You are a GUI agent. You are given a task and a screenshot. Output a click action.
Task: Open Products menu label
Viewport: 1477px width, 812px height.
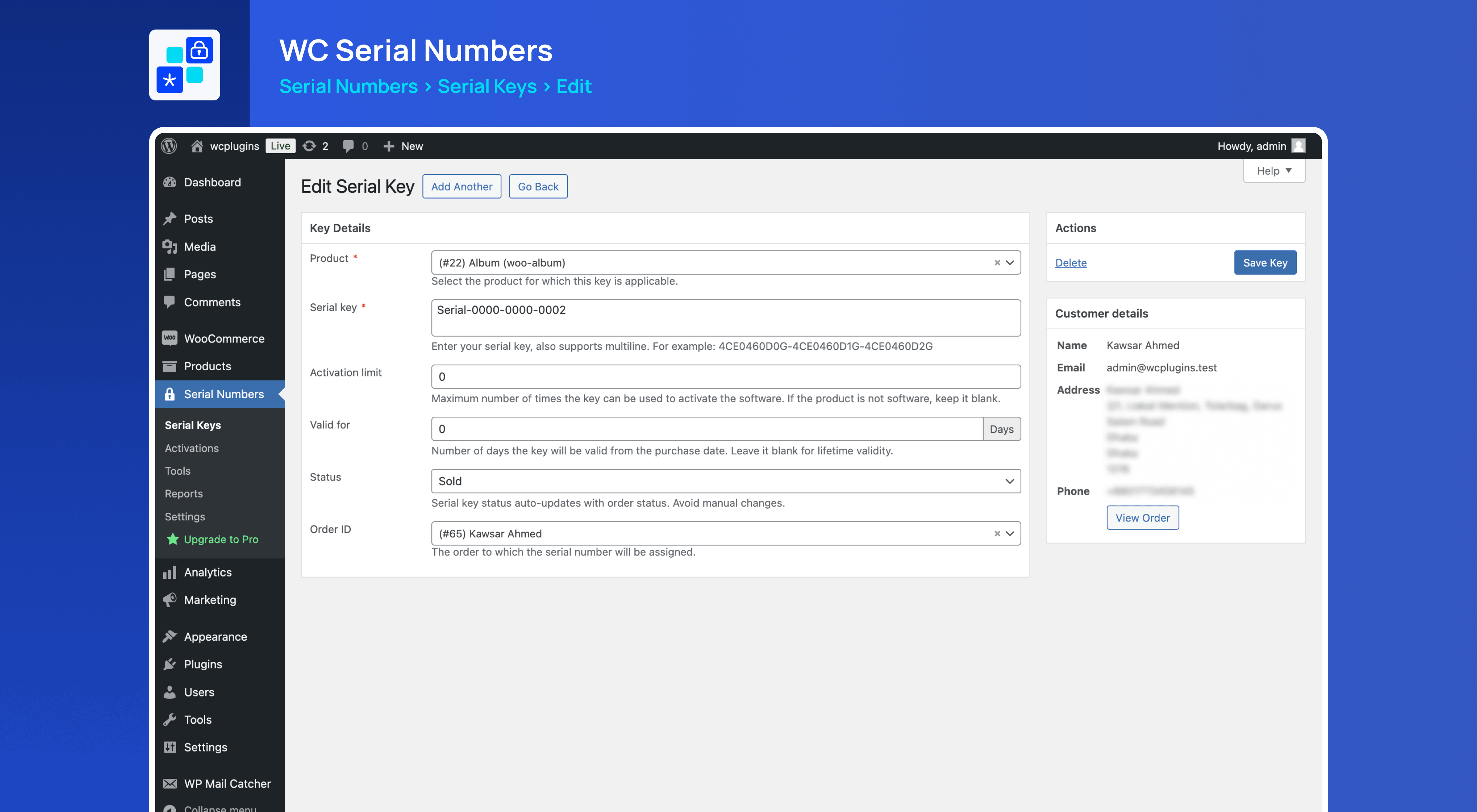click(x=208, y=366)
